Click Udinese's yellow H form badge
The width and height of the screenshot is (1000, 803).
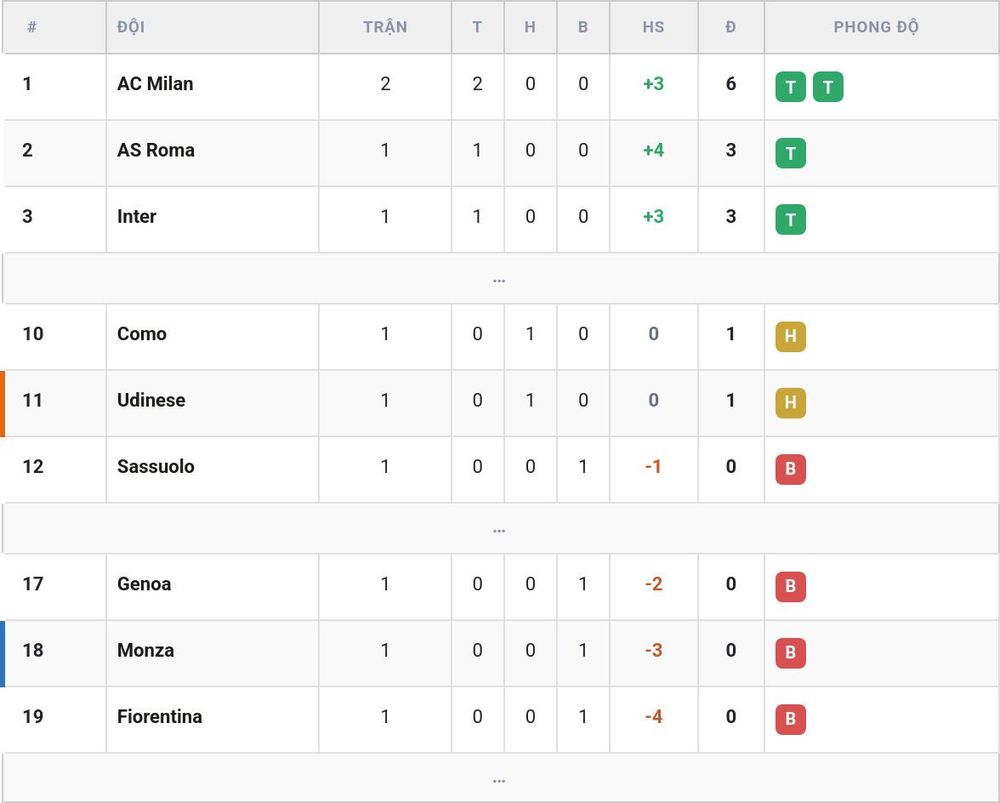[790, 403]
